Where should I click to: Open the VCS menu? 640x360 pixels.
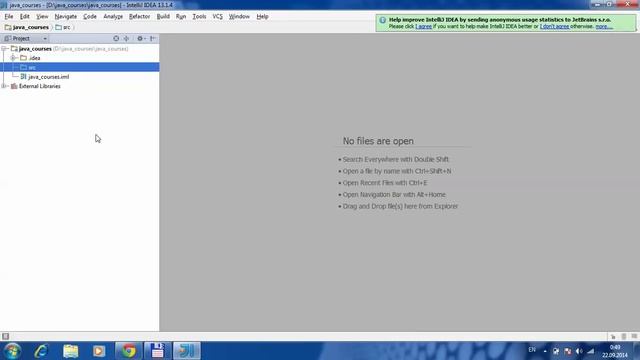click(218, 17)
